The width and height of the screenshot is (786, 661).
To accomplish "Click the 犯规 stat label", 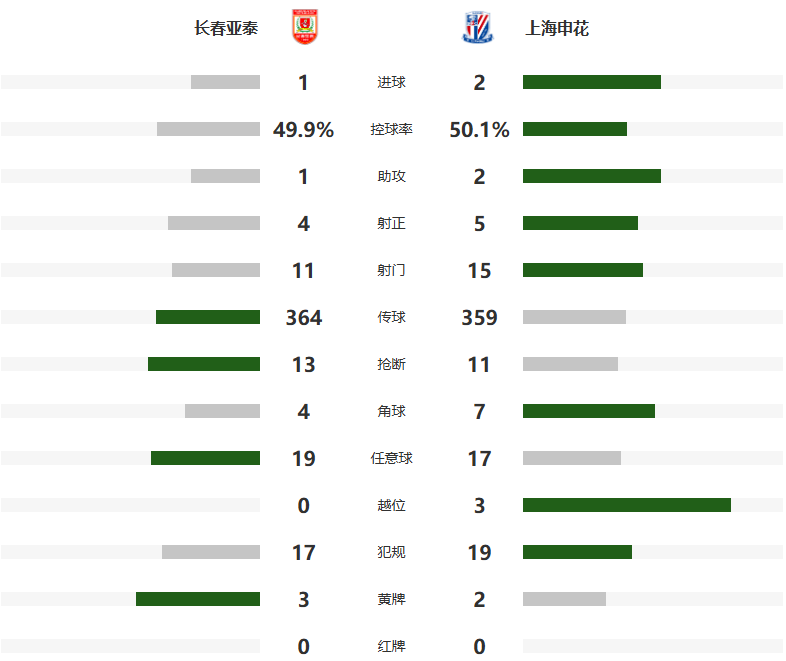I will pyautogui.click(x=391, y=552).
